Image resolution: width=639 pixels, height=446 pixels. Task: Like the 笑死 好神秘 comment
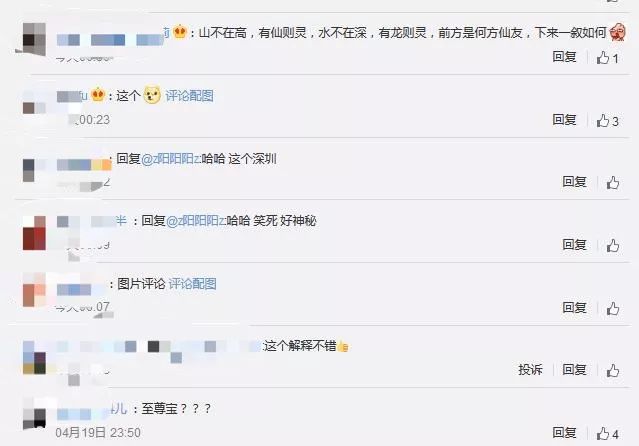point(613,245)
